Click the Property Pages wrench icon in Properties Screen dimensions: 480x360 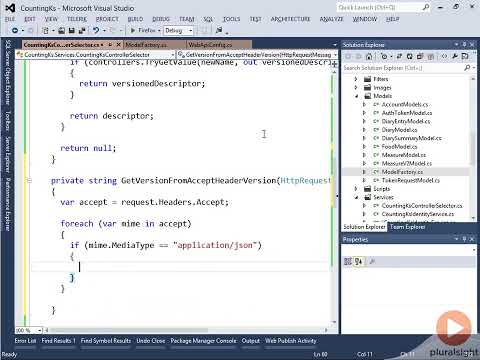[x=372, y=262]
